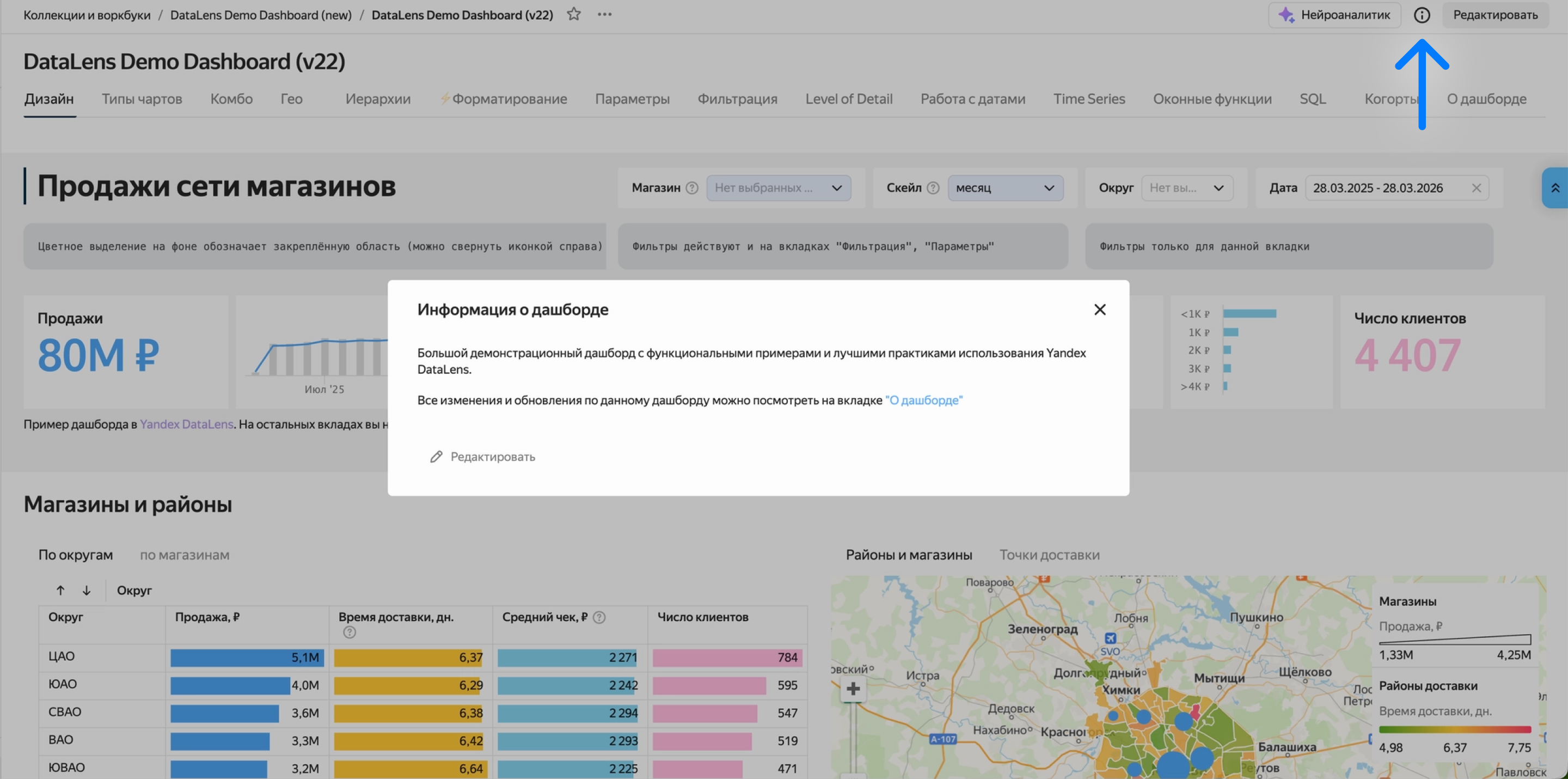Click the help icon next to Скейл

coord(933,187)
